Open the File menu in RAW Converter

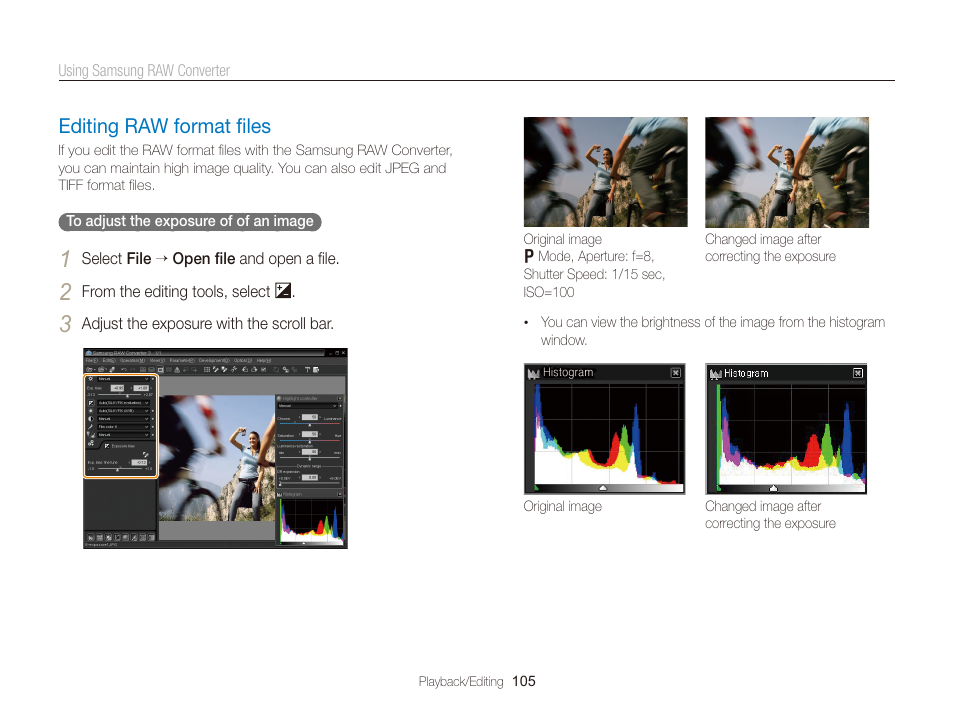92,360
